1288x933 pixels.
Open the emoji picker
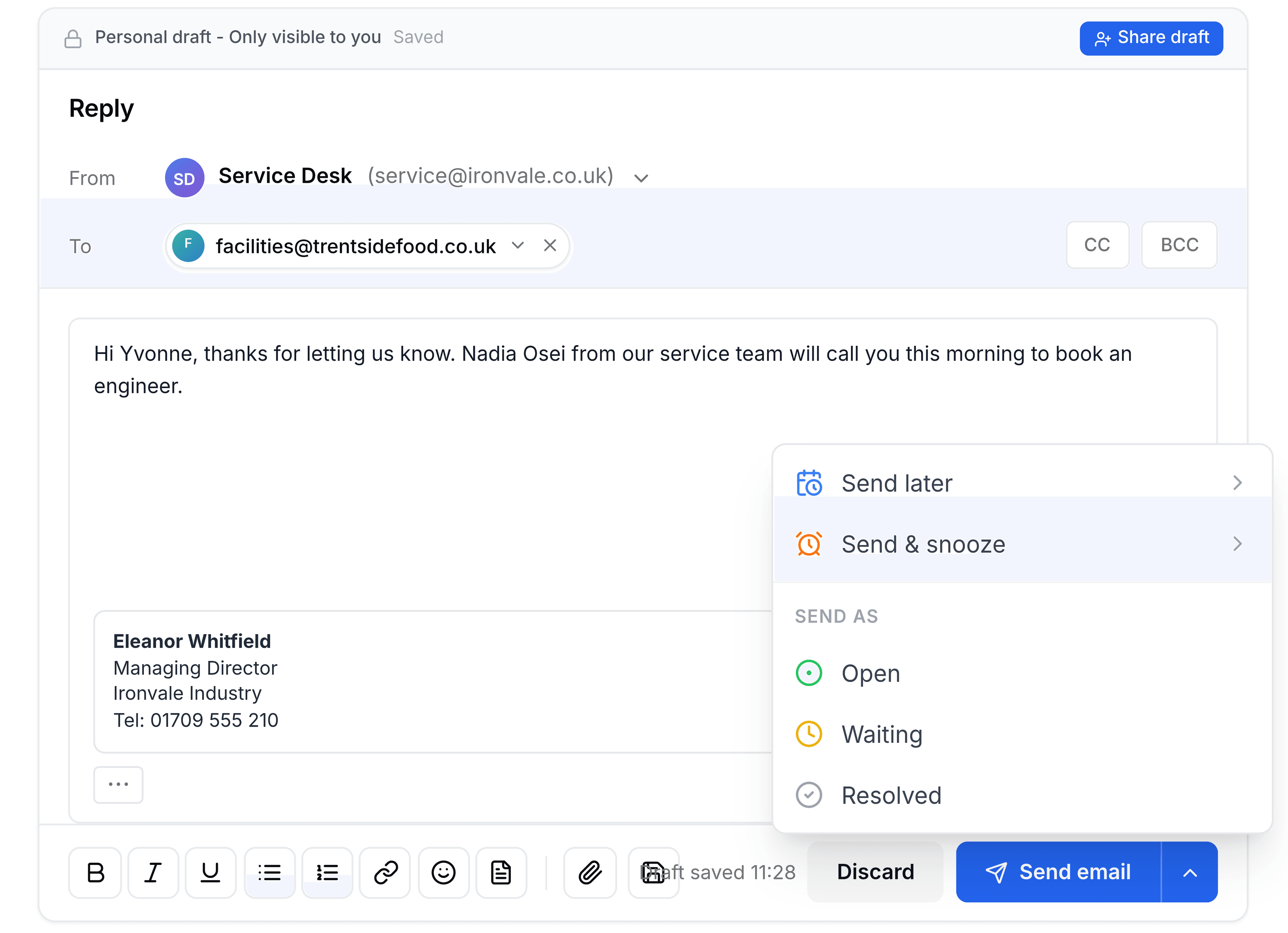[443, 872]
